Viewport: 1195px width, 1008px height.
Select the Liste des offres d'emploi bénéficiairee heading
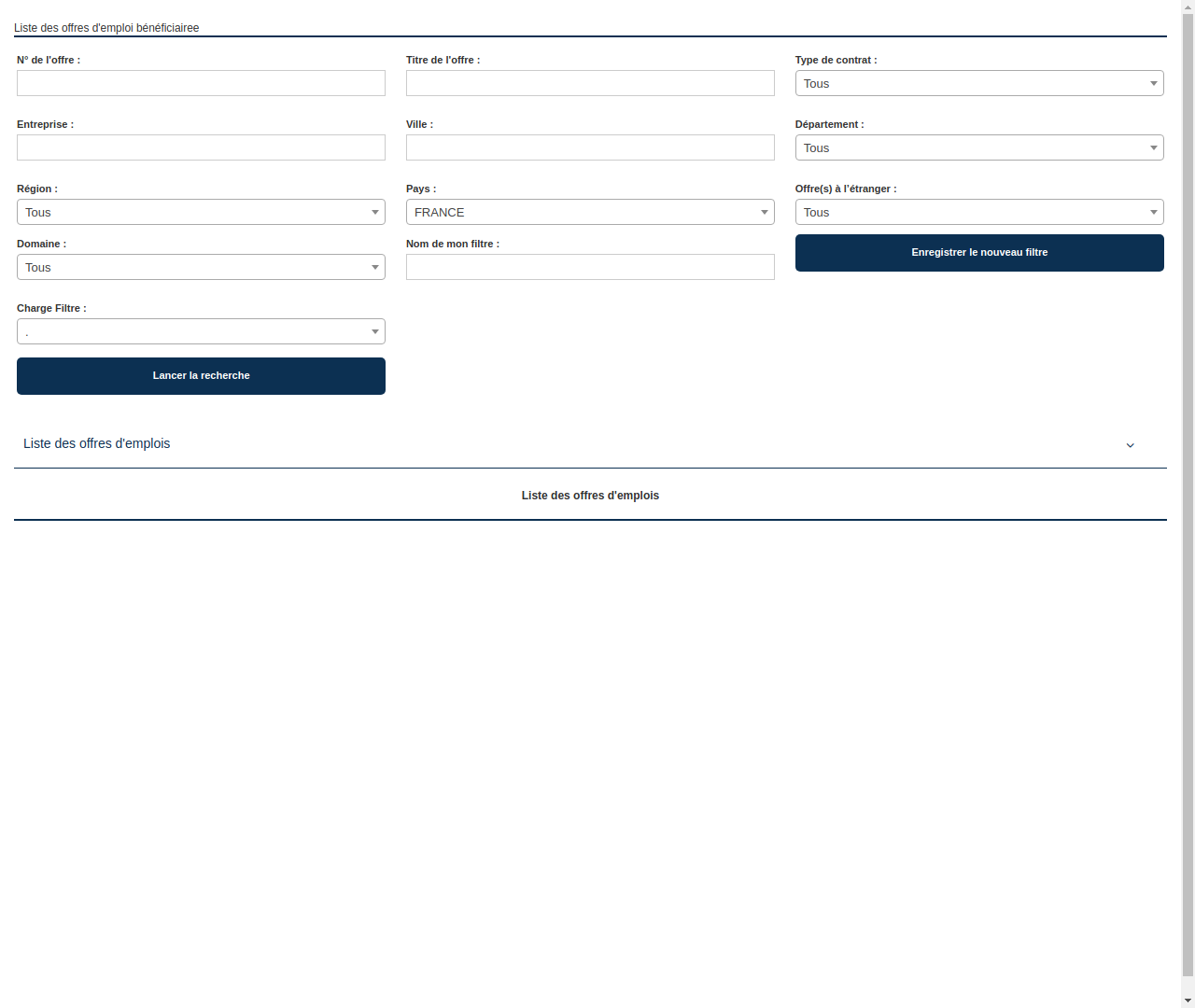pyautogui.click(x=105, y=28)
